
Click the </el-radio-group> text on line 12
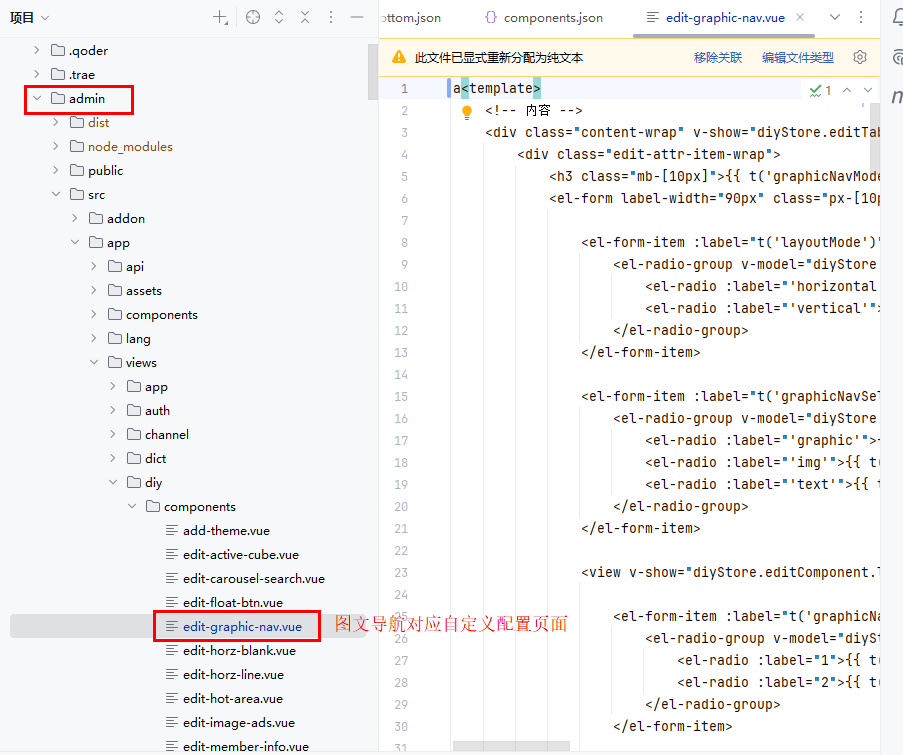tap(681, 331)
